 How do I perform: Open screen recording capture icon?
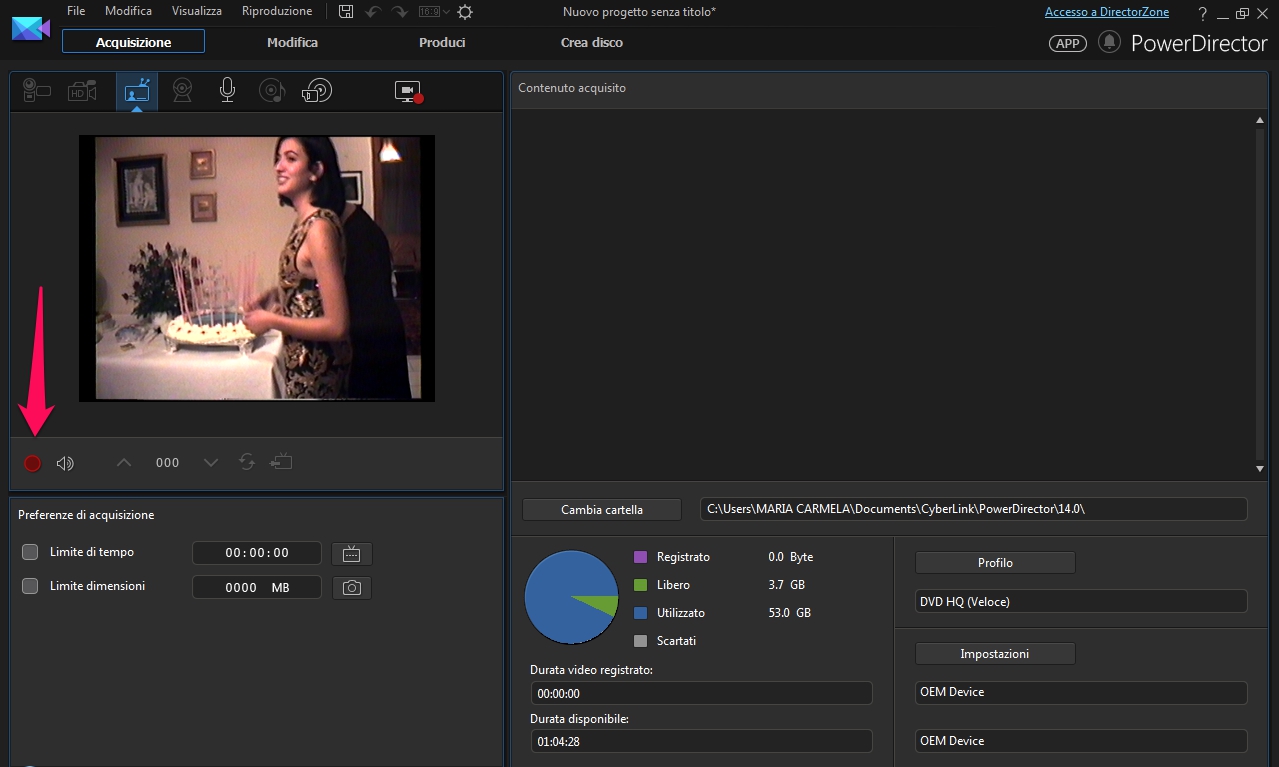[408, 92]
